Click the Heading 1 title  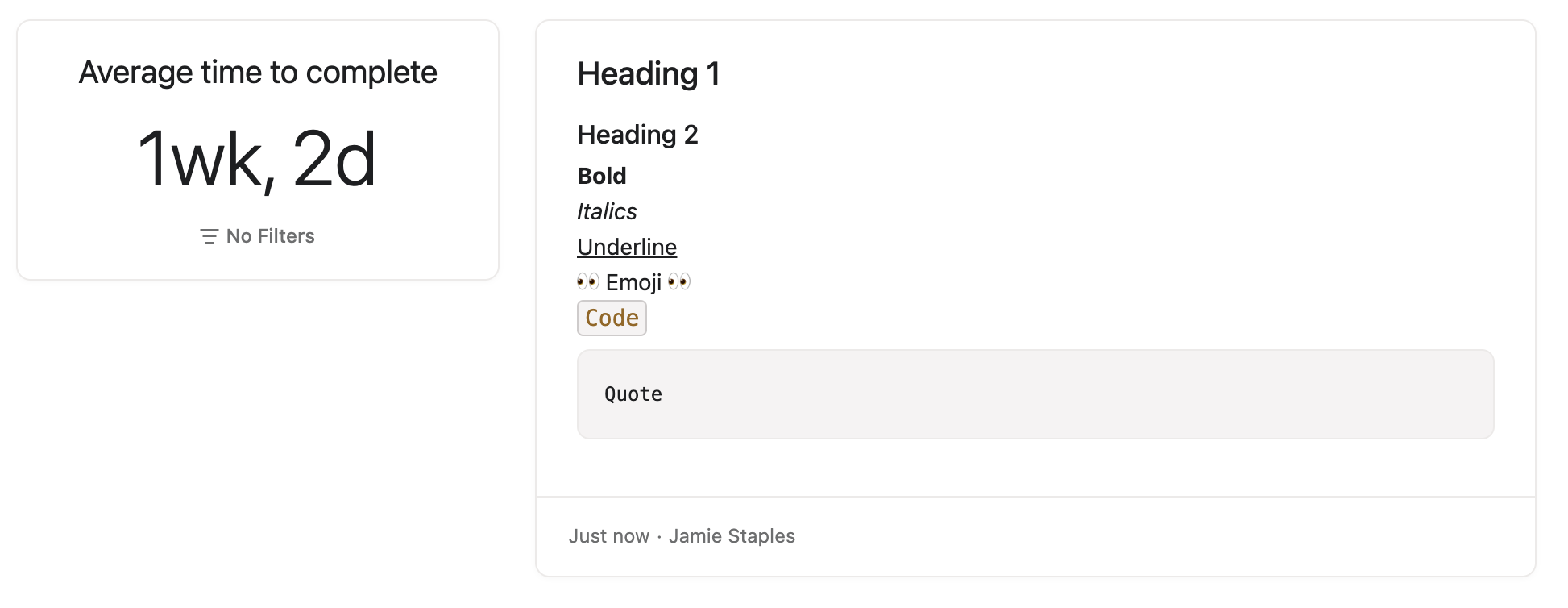[649, 74]
